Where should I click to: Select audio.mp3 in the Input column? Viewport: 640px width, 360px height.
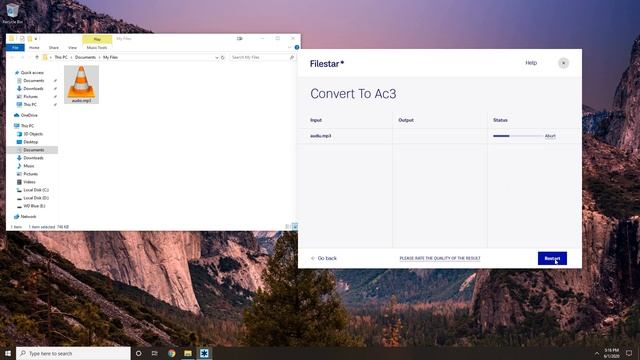(x=320, y=136)
